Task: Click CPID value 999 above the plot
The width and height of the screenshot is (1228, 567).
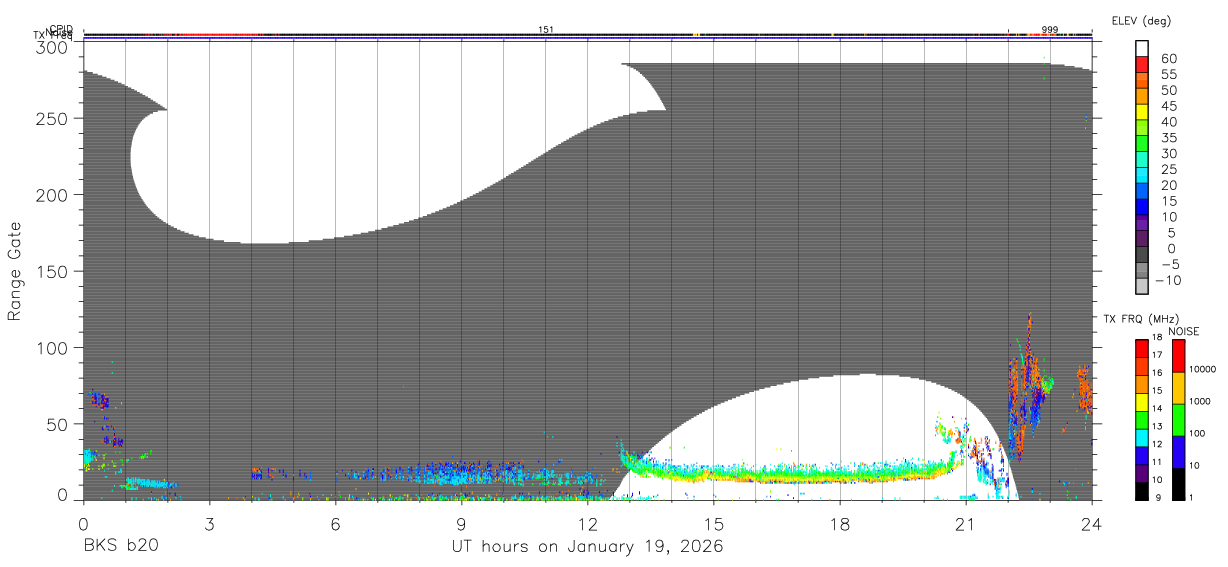Action: [x=1050, y=30]
